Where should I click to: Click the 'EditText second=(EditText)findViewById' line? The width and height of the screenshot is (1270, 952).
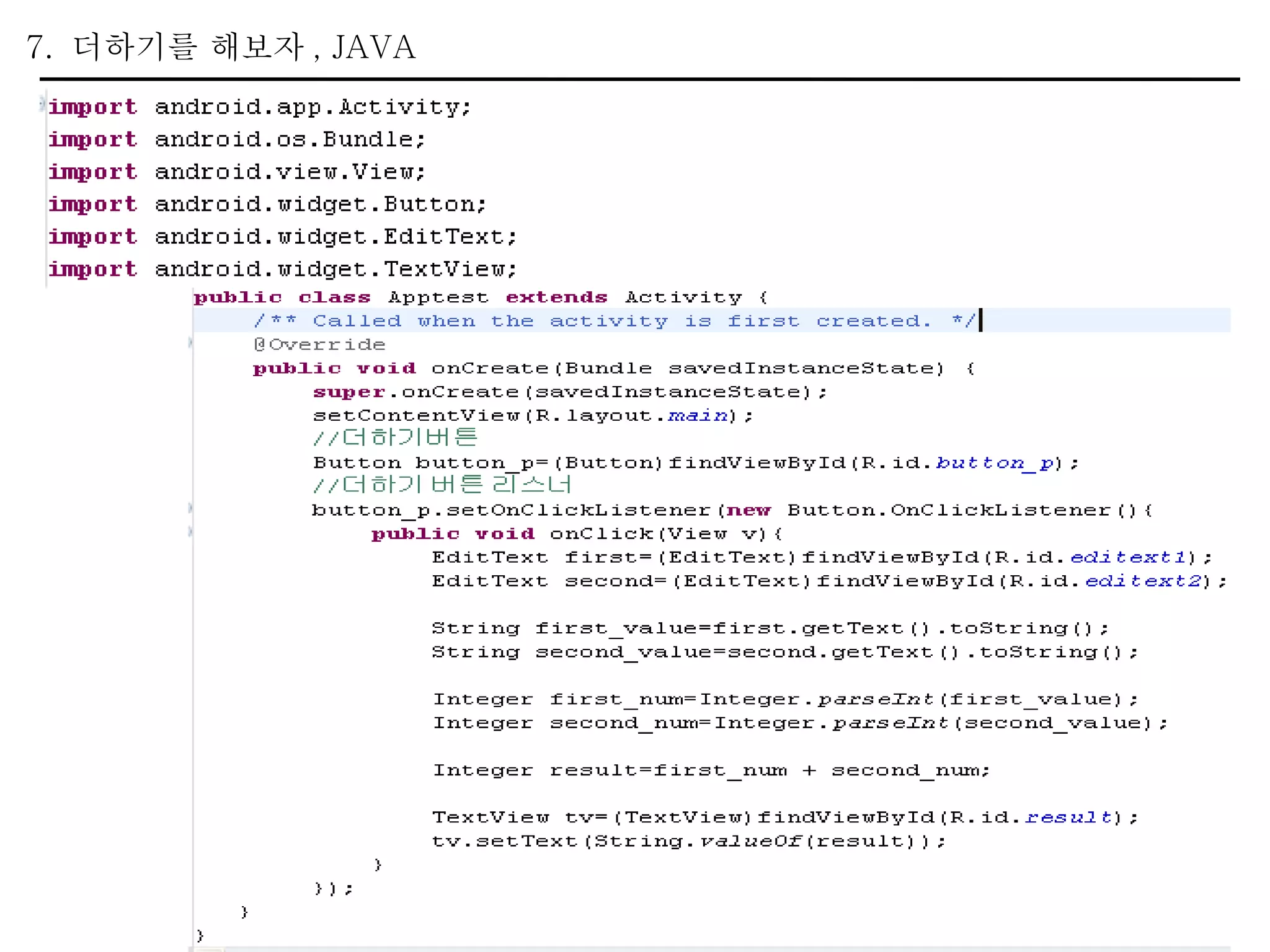pos(829,581)
